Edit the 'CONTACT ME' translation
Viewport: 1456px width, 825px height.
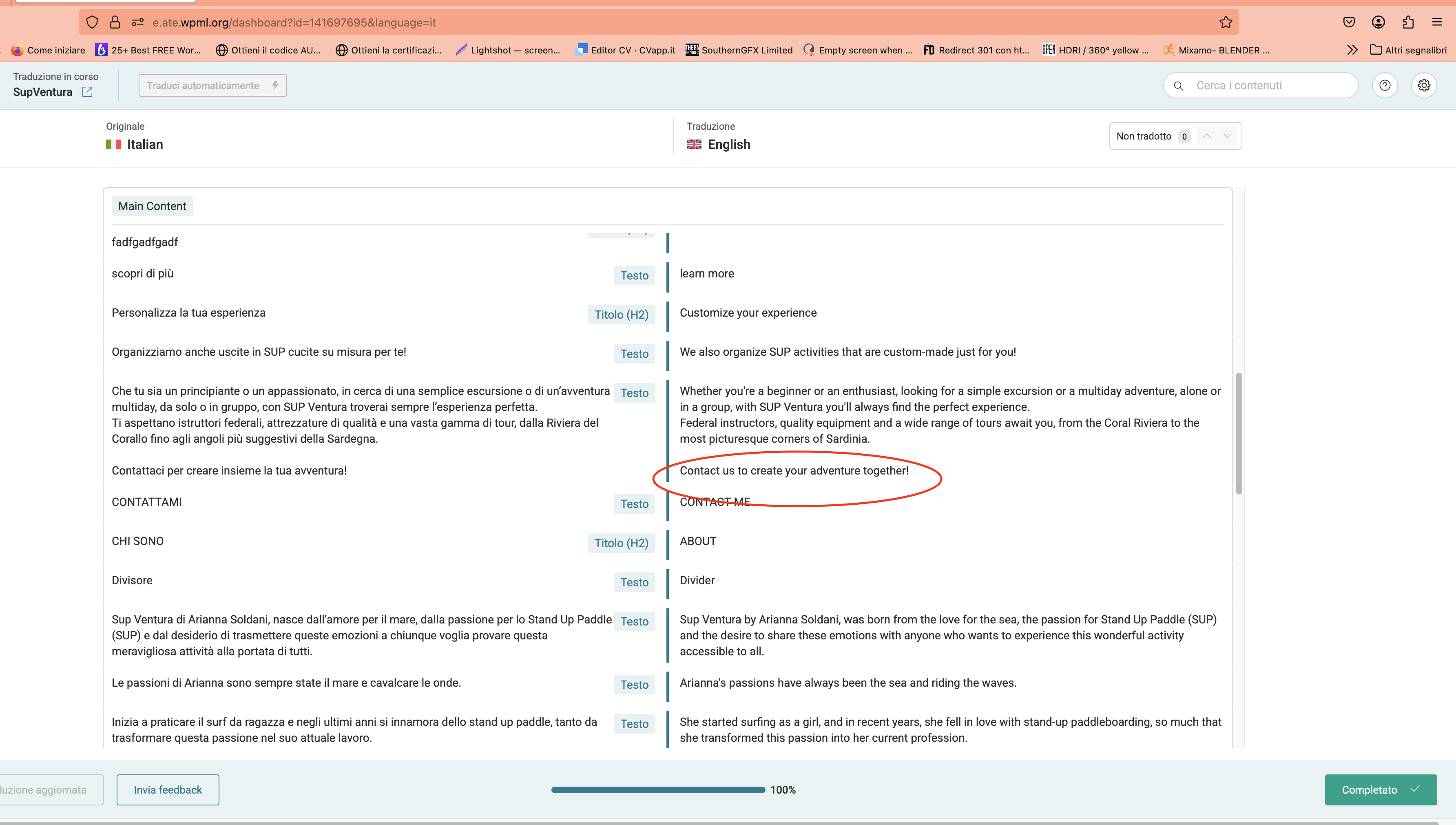tap(715, 502)
